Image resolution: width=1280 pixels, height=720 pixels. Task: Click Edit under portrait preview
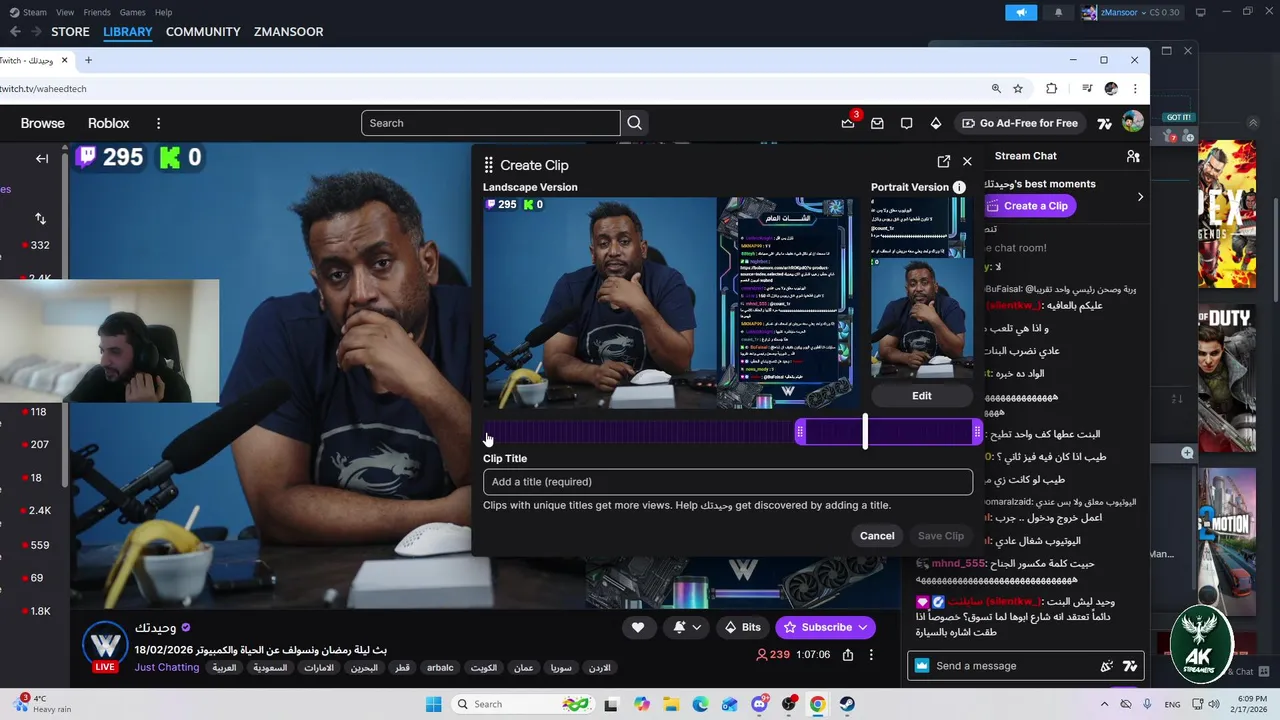click(921, 396)
